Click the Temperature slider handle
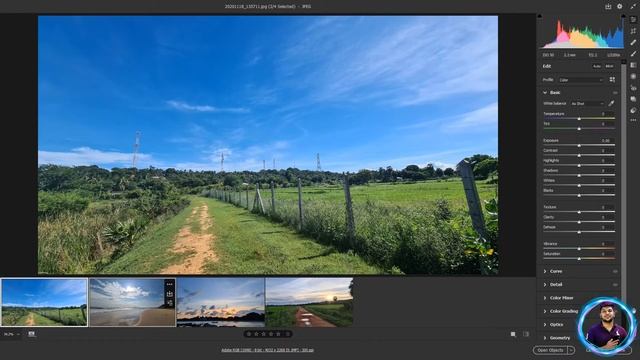This screenshot has height=360, width=640. tap(579, 118)
